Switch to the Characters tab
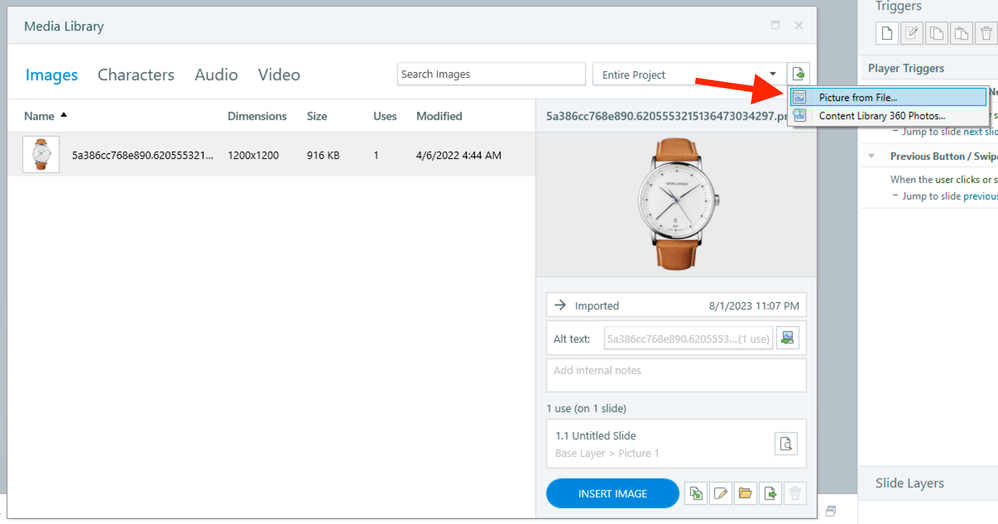Image resolution: width=998 pixels, height=524 pixels. pyautogui.click(x=136, y=75)
